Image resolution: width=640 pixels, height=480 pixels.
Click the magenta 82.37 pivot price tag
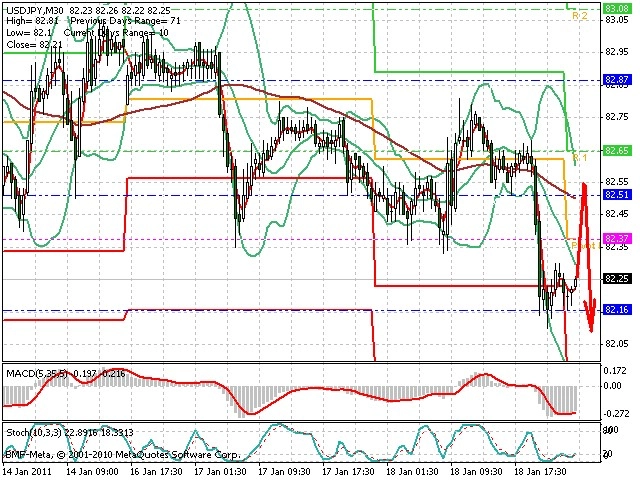click(617, 238)
